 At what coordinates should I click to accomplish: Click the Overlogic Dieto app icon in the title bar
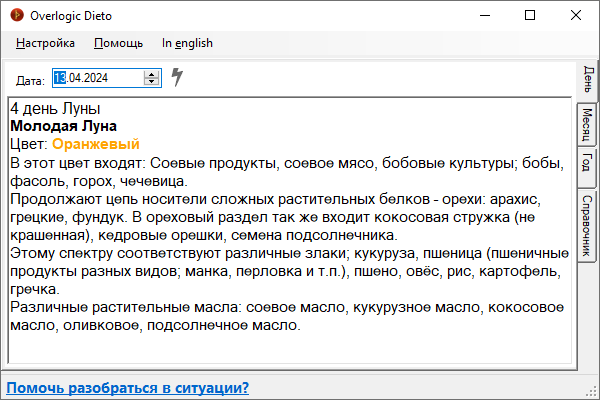coord(17,15)
